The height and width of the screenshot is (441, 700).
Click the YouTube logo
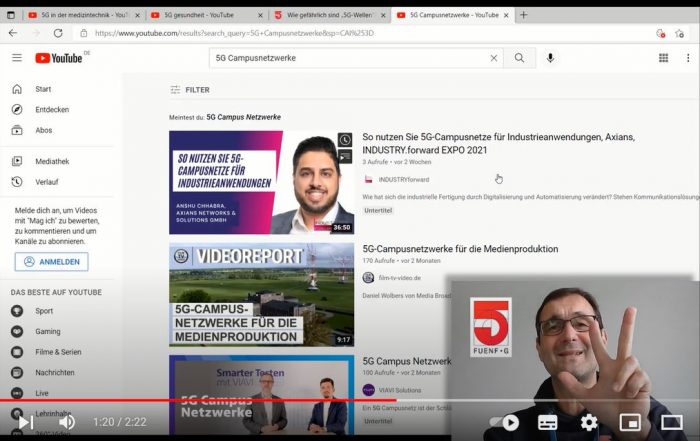[x=59, y=58]
